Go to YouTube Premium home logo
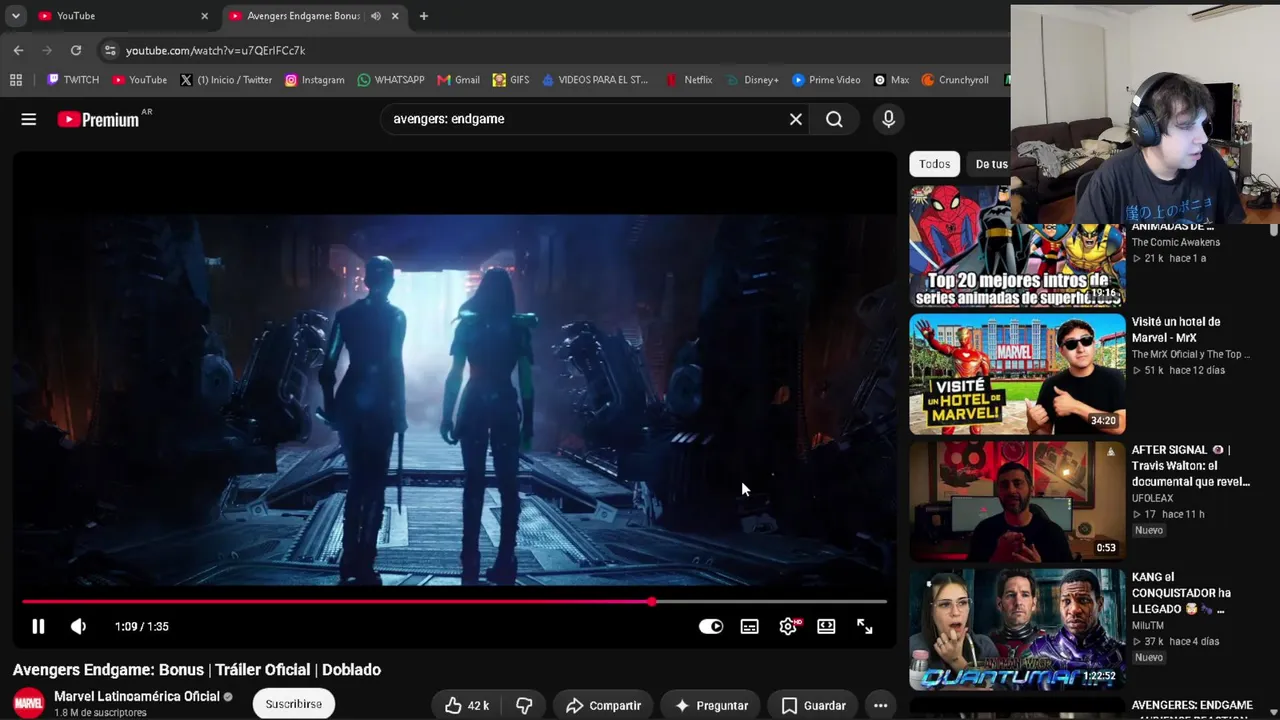 point(98,119)
